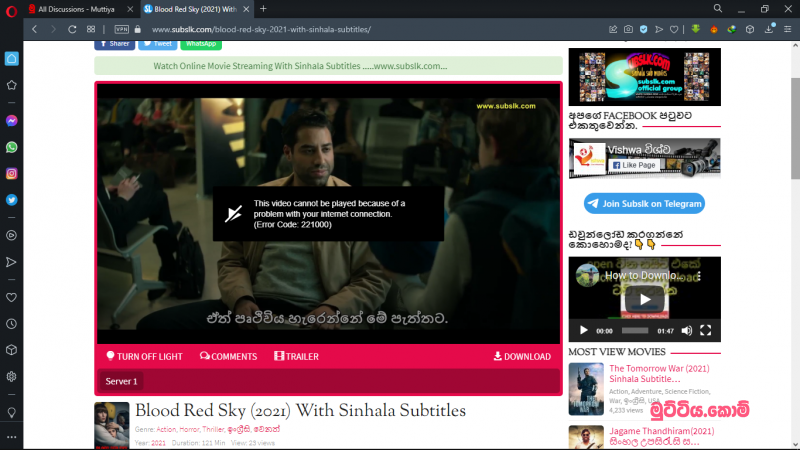The width and height of the screenshot is (800, 450).
Task: Reload the current page
Action: (72, 30)
